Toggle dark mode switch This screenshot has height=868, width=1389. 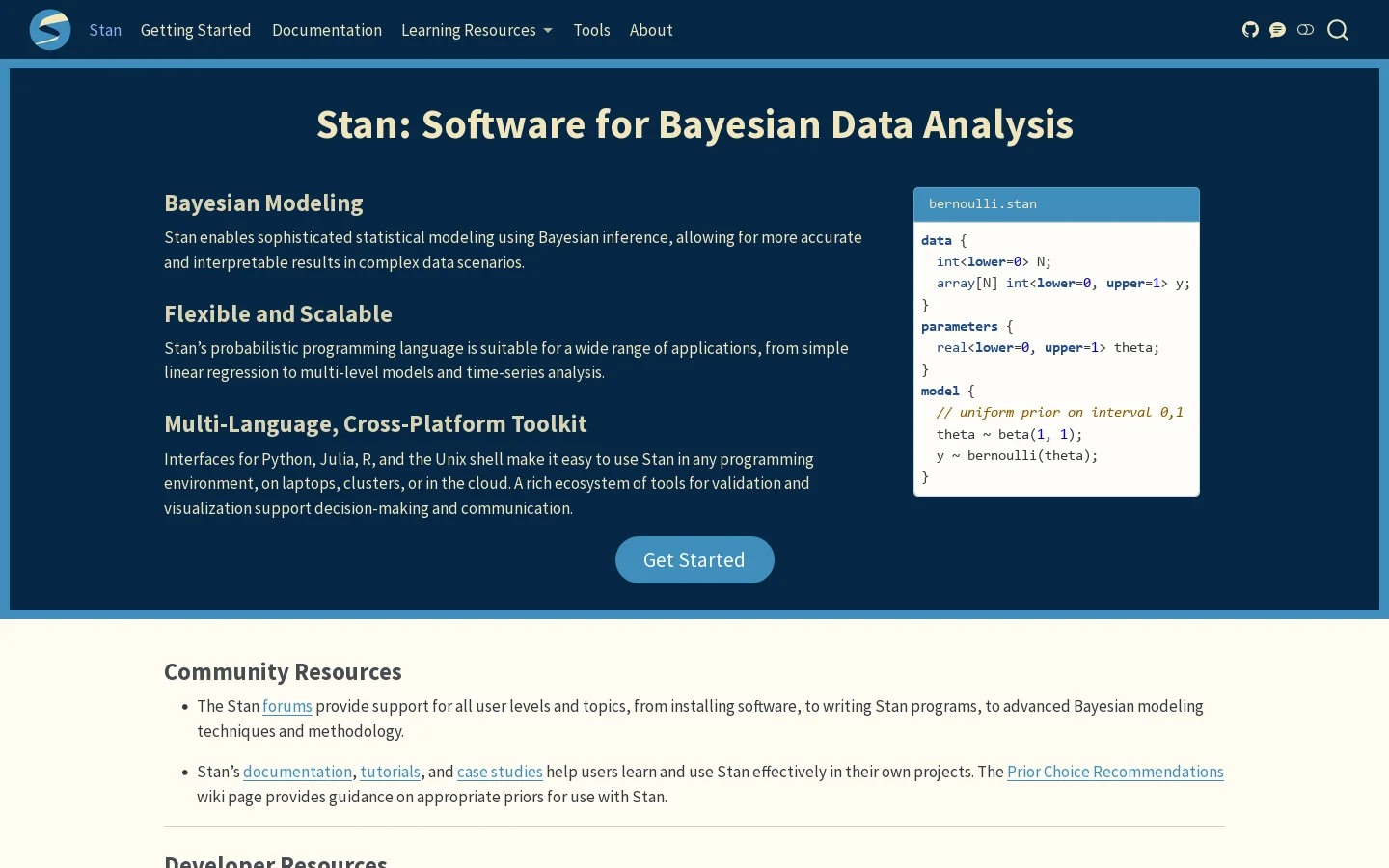1305,30
